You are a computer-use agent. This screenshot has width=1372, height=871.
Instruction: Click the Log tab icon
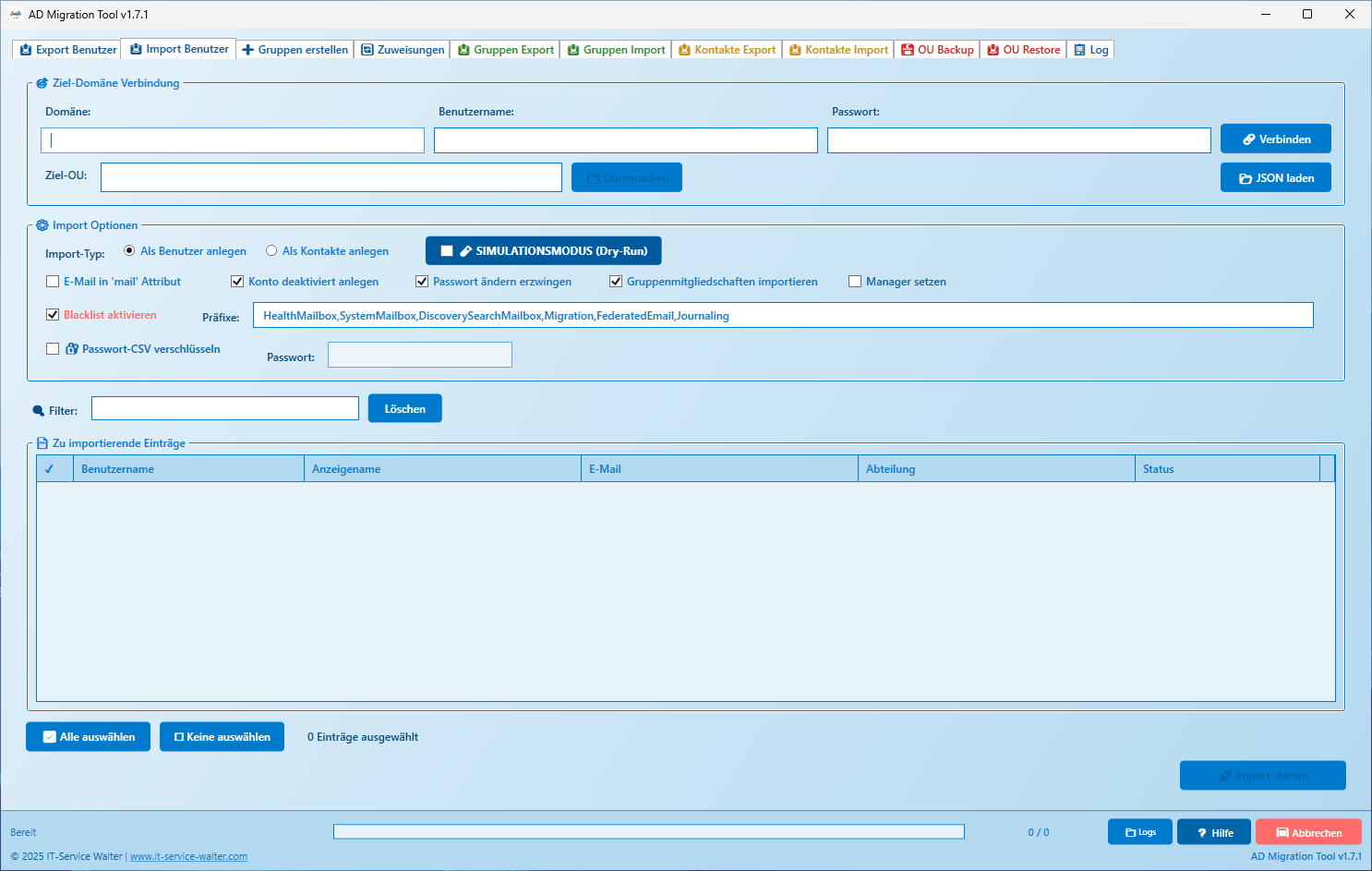click(x=1079, y=50)
